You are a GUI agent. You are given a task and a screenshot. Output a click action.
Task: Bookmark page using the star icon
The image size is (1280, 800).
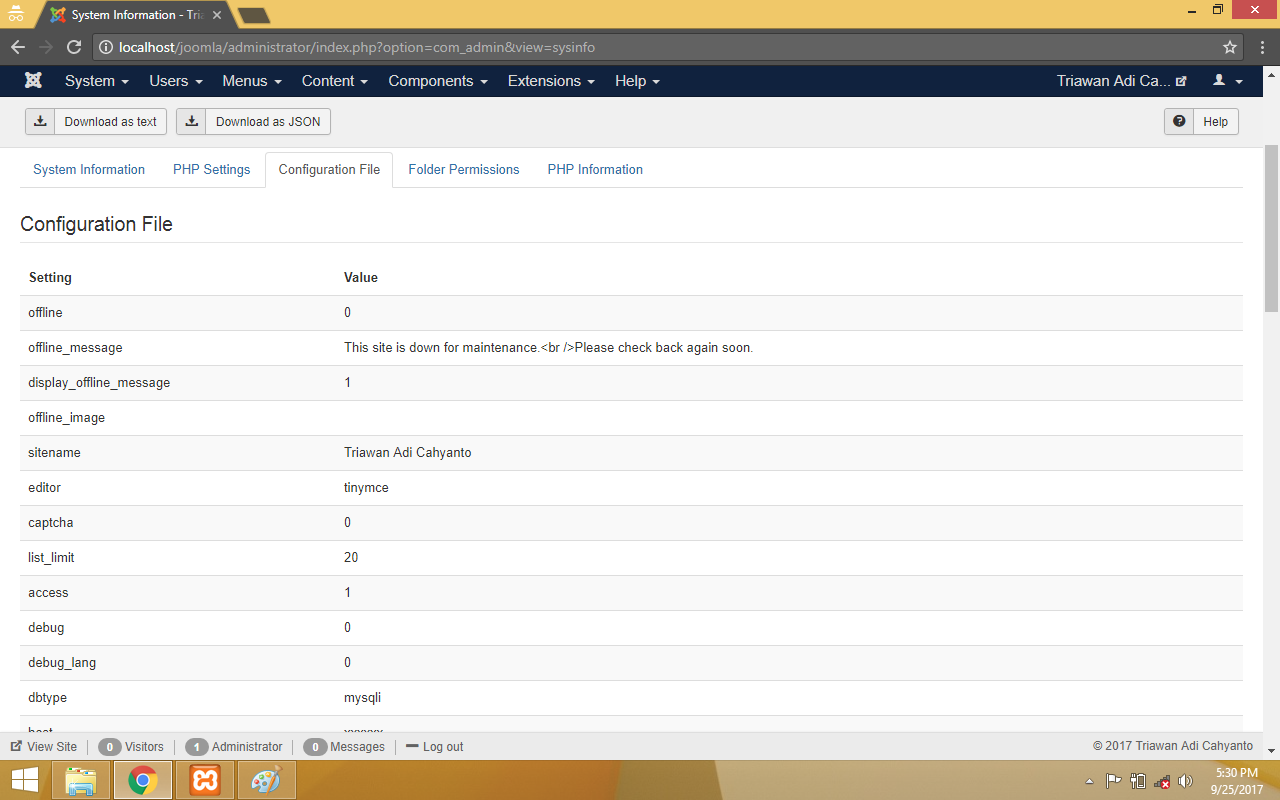tap(1229, 47)
